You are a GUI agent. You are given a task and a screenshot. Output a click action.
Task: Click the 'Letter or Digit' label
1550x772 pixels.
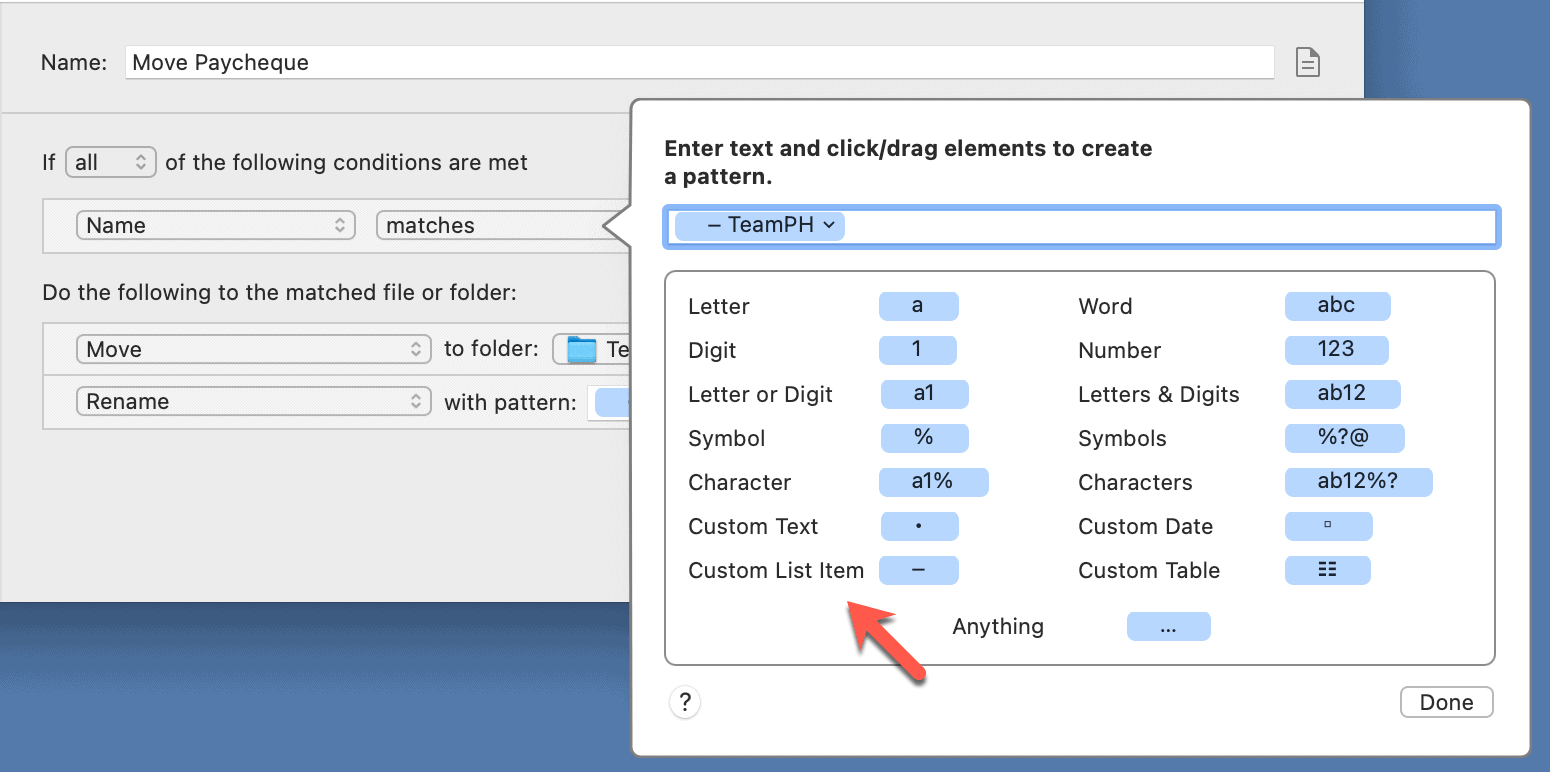tap(760, 394)
